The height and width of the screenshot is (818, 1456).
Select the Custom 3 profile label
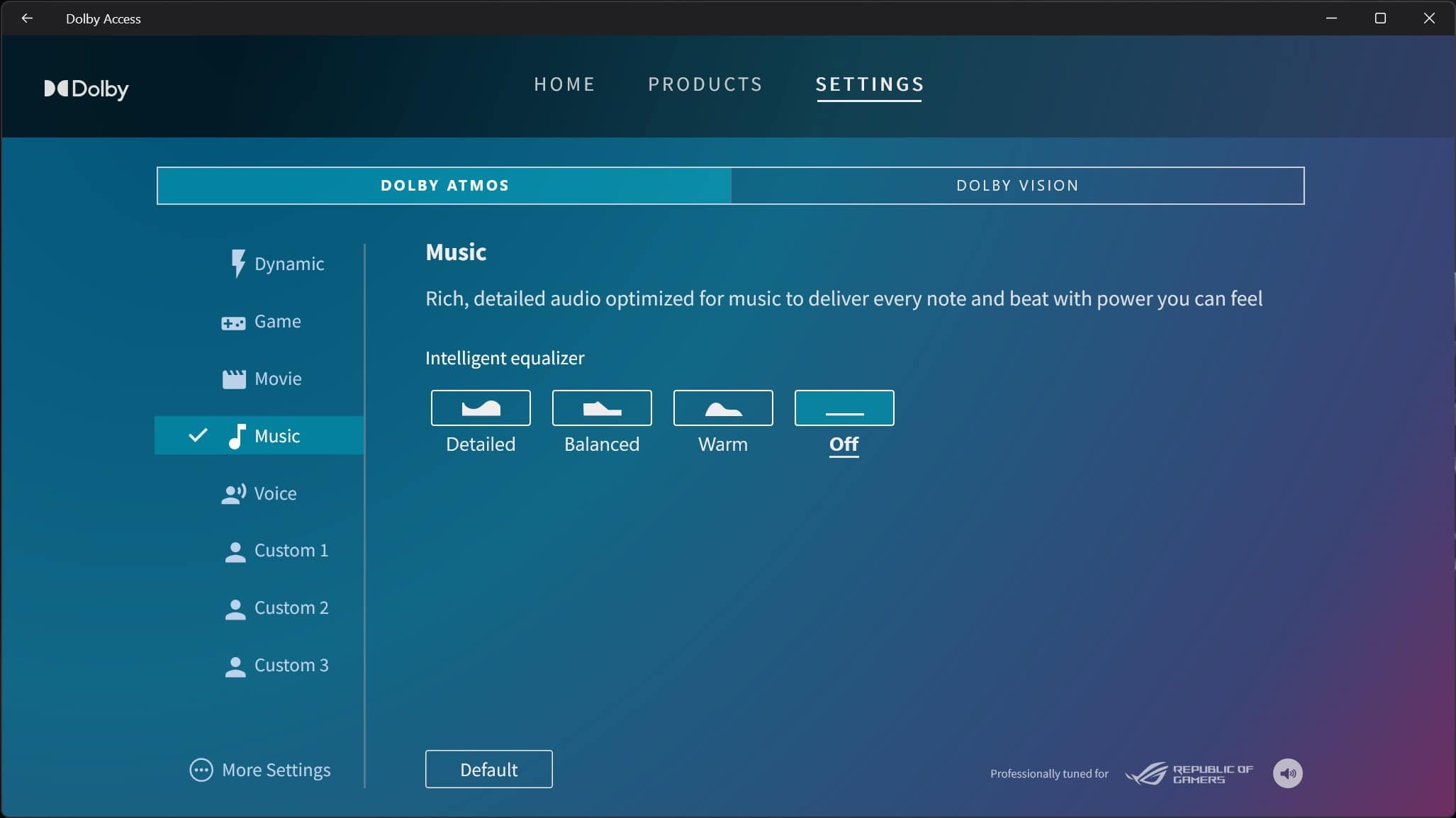(291, 666)
